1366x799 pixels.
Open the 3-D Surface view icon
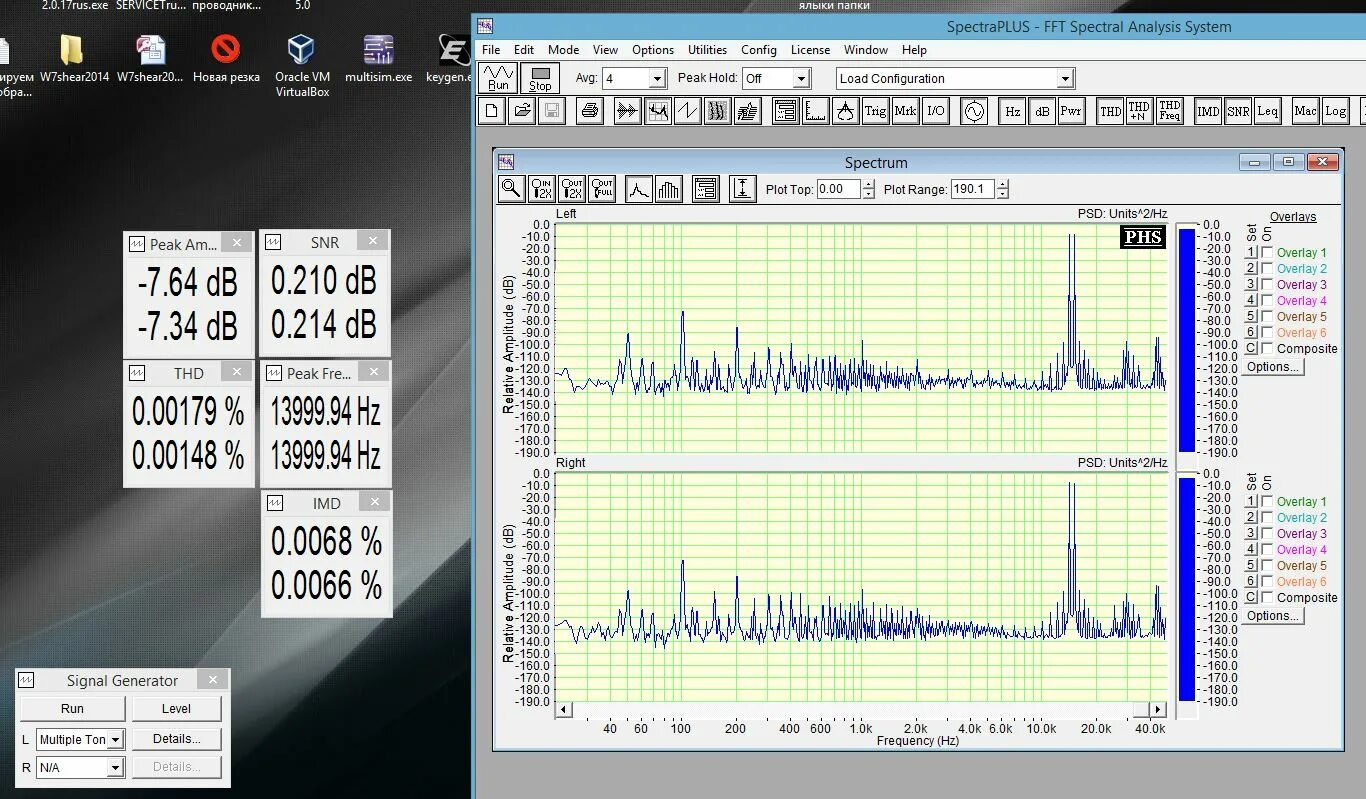click(x=747, y=111)
